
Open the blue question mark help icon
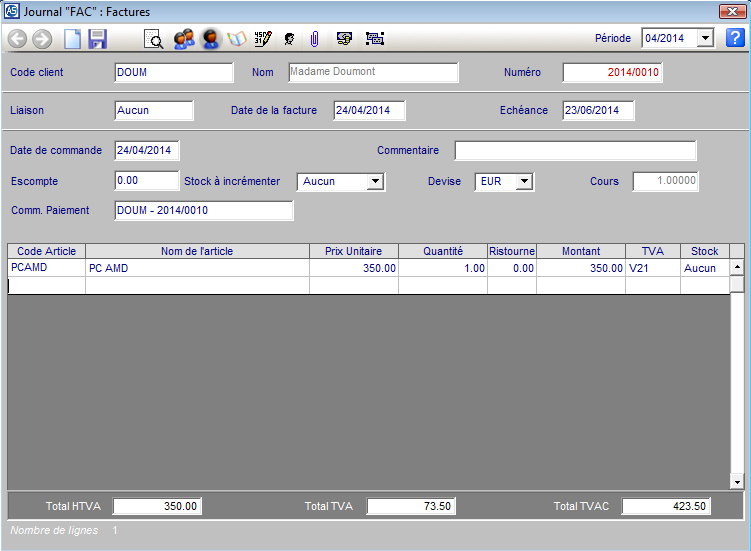tap(735, 38)
